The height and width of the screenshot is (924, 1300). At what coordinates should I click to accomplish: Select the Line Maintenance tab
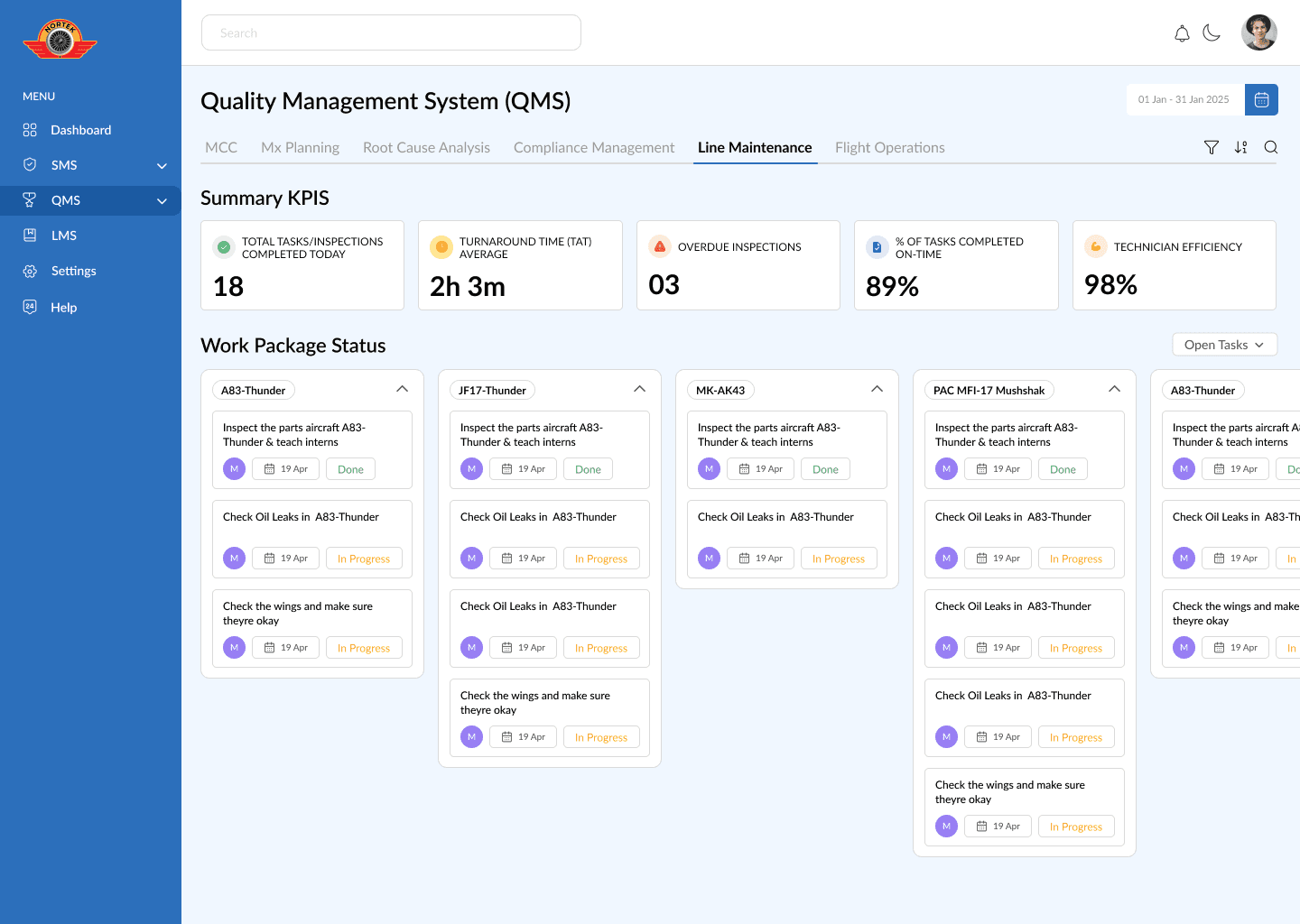[755, 147]
